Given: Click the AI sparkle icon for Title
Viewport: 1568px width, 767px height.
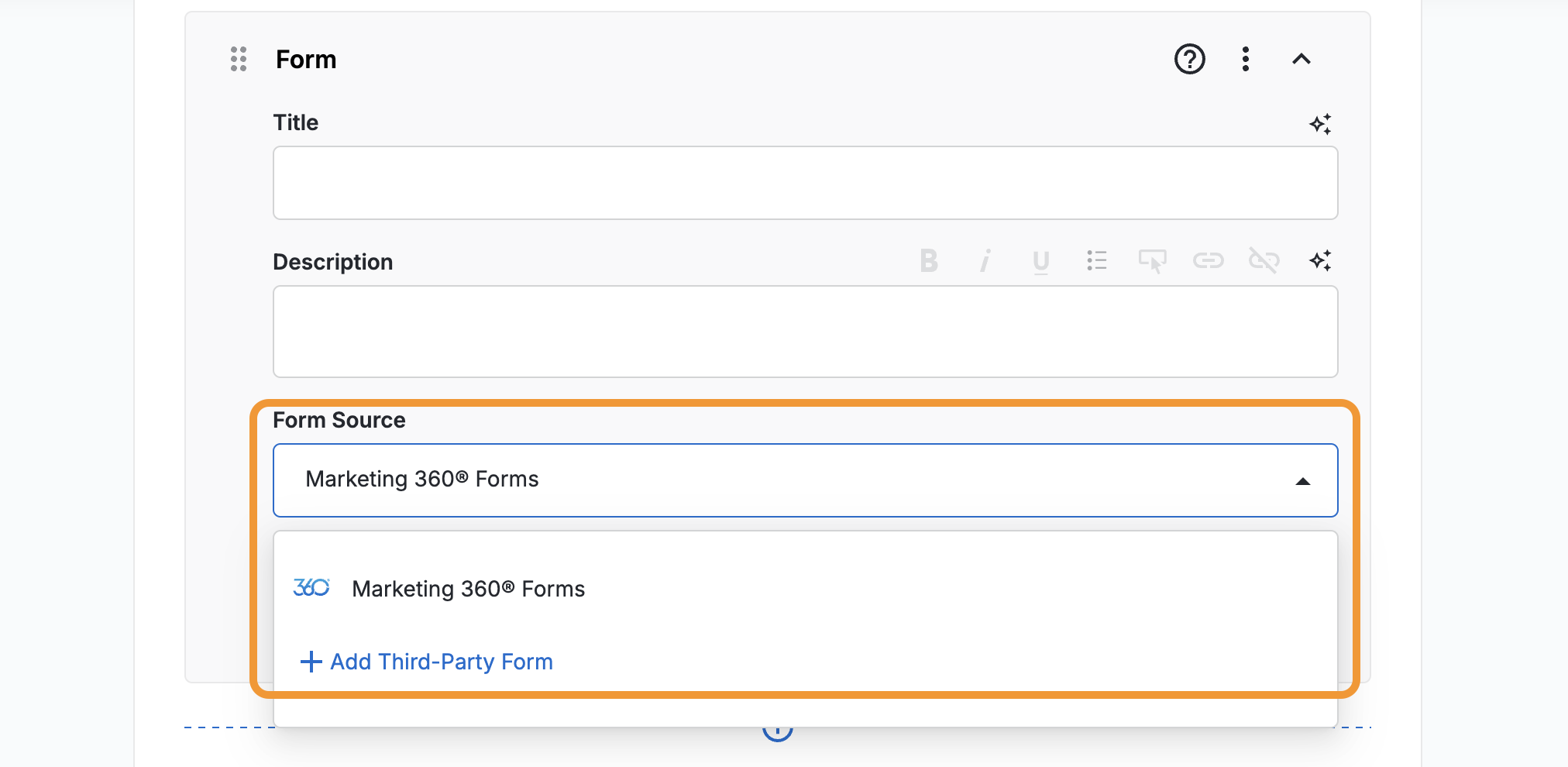Looking at the screenshot, I should pos(1320,124).
